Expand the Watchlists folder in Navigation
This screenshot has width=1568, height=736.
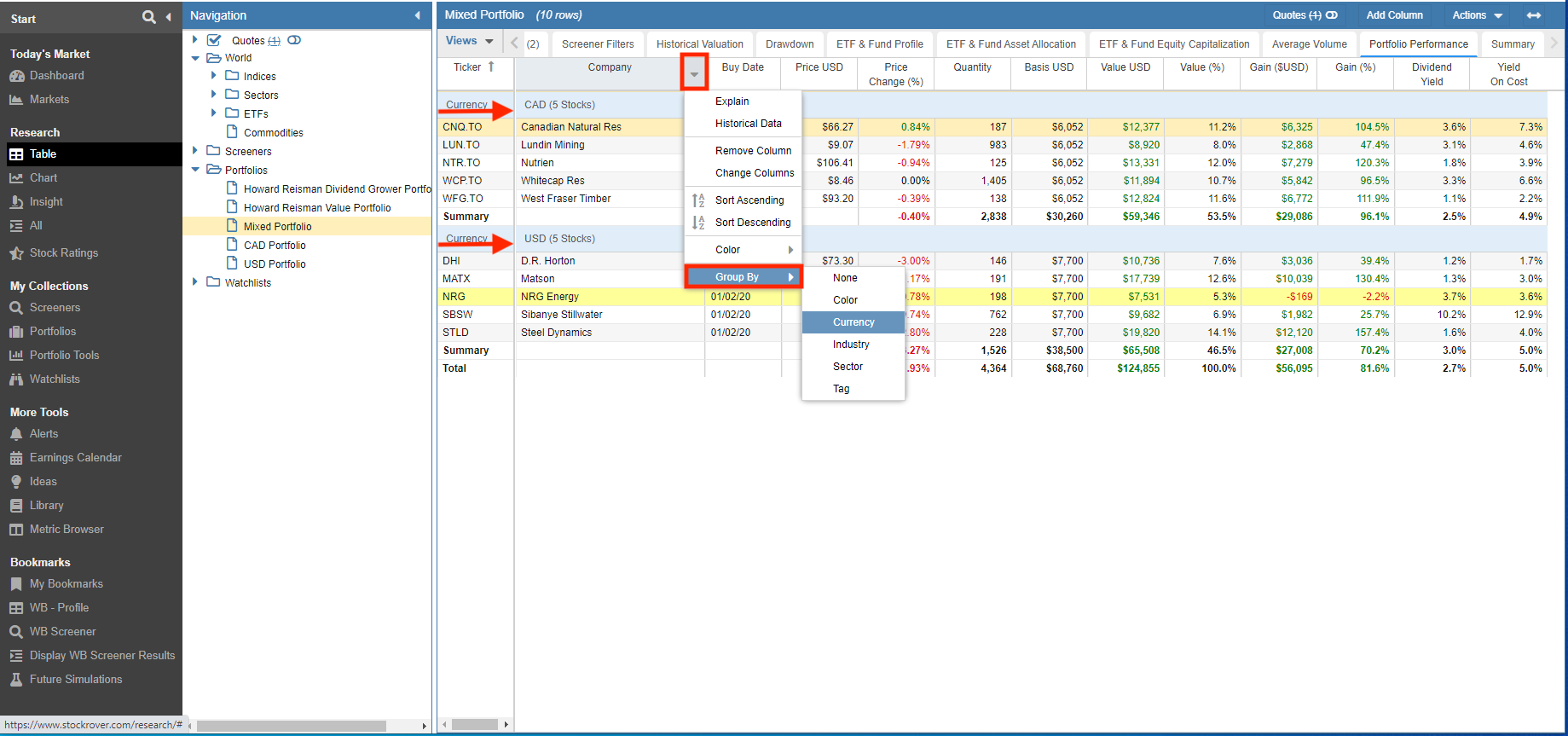[x=195, y=282]
